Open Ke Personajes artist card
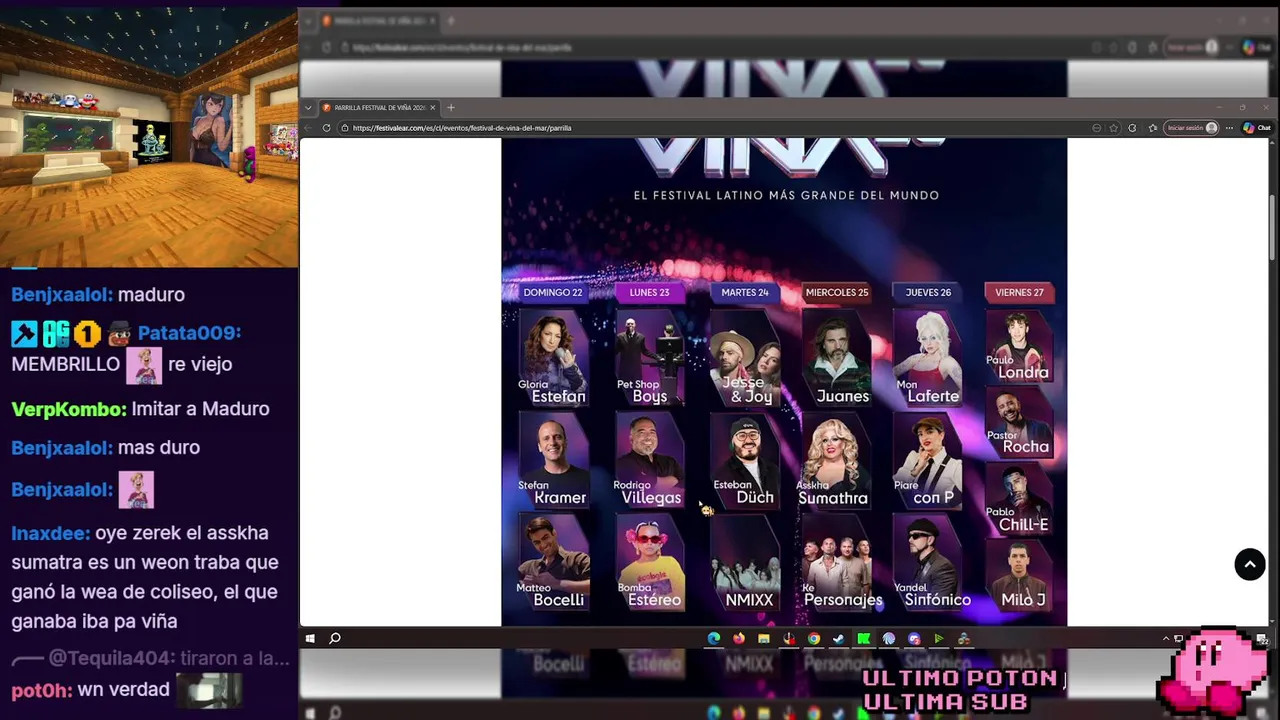 841,562
